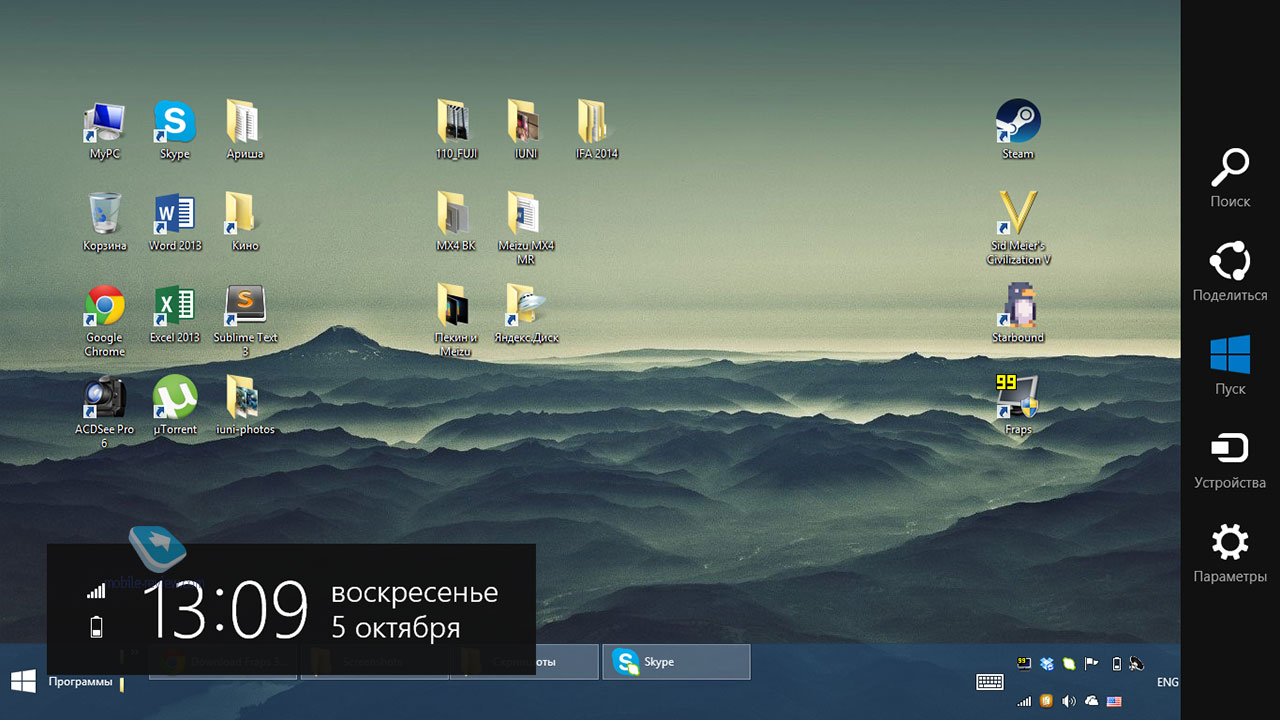
Task: Launch Starbound from the desktop
Action: coord(1018,314)
